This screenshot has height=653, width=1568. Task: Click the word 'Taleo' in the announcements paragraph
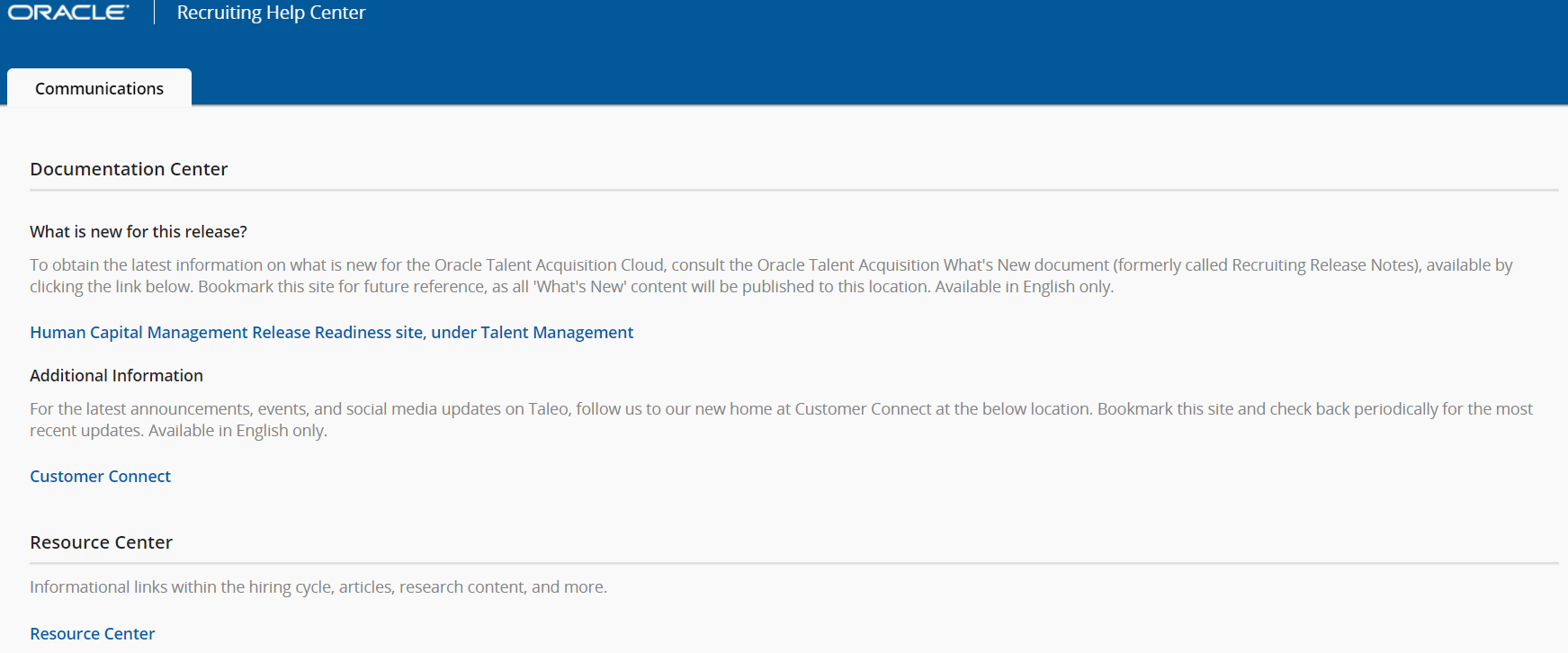[548, 409]
